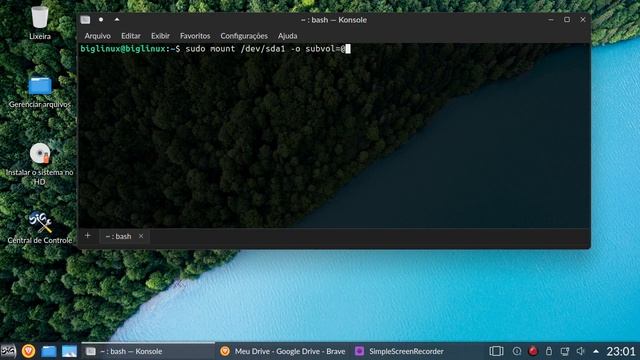This screenshot has height=360, width=640.
Task: Click the notifications tray icon
Action: (517, 351)
